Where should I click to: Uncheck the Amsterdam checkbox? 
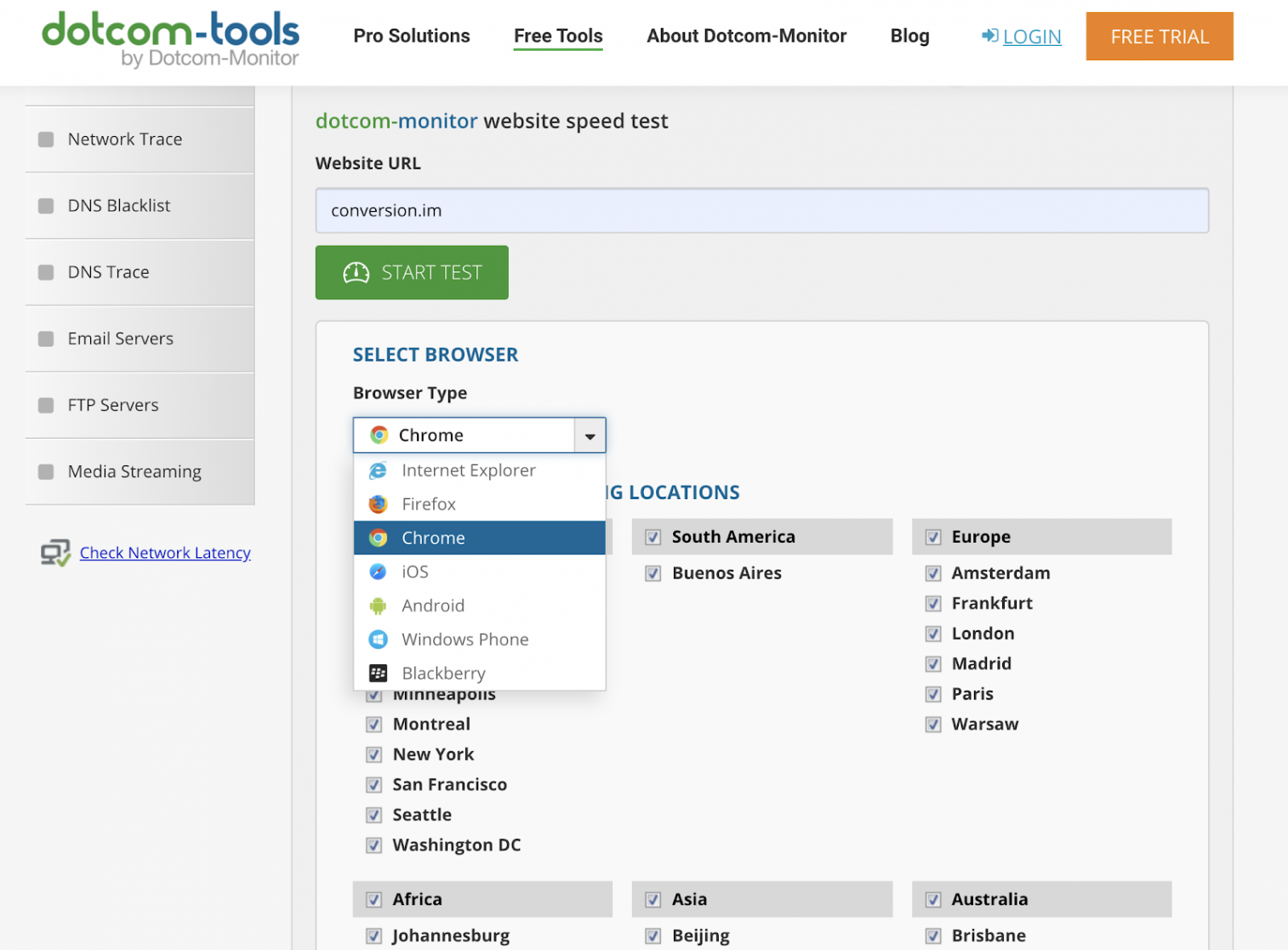pos(933,573)
